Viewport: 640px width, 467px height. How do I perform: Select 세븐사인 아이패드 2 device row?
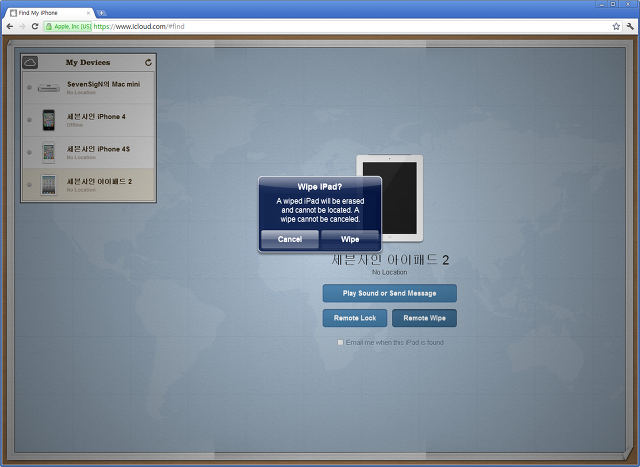(x=89, y=185)
